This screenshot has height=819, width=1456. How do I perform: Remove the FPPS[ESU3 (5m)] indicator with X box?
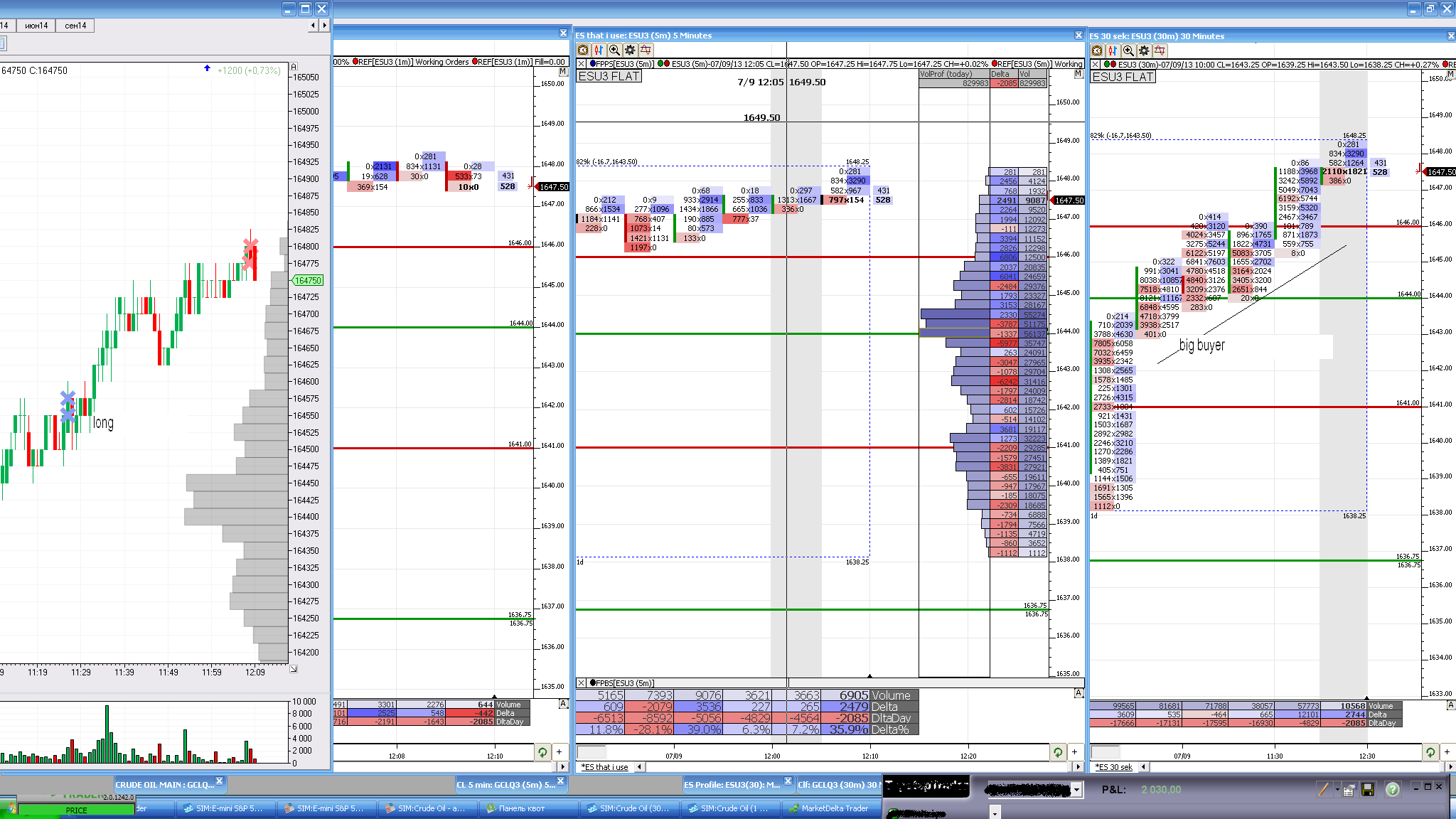coord(582,64)
